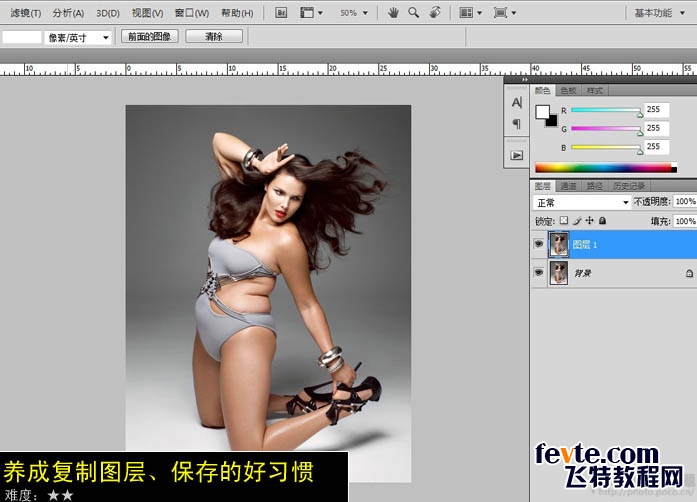This screenshot has width=697, height=502.
Task: Switch to the 样式 tab
Action: click(x=595, y=91)
